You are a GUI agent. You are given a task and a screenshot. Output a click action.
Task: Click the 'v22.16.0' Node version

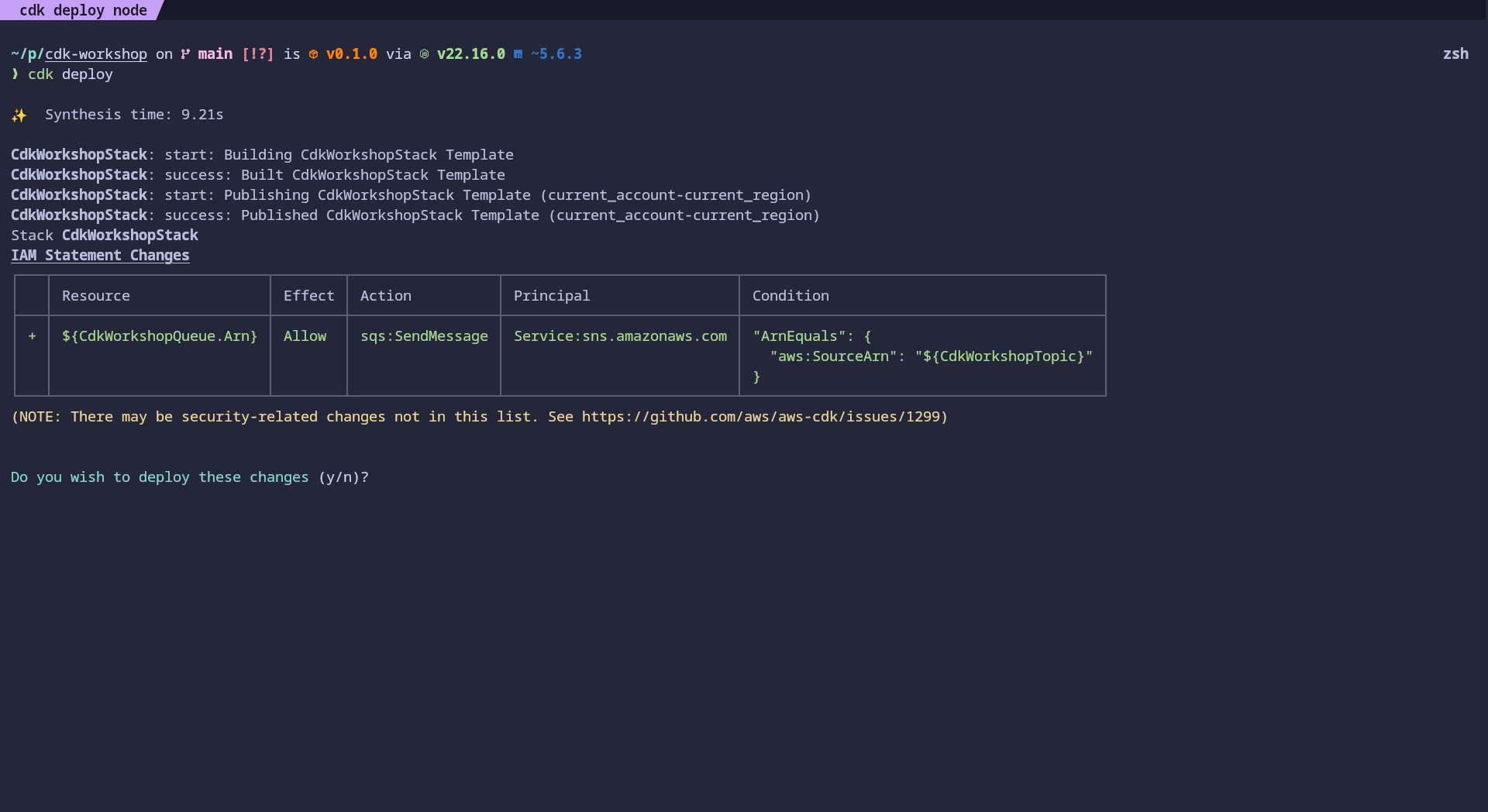tap(471, 54)
